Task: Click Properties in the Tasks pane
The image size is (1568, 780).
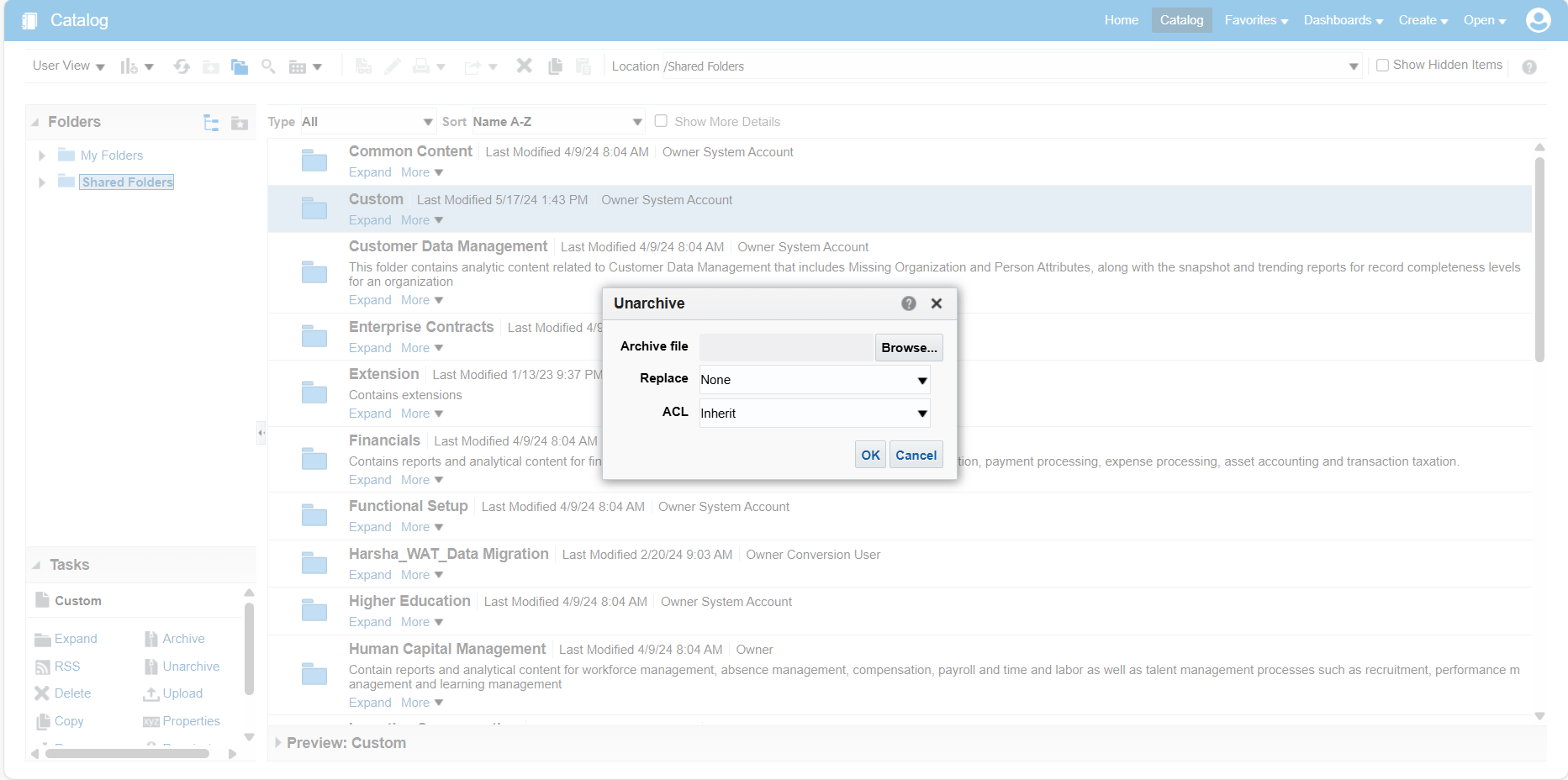Action: tap(182, 721)
